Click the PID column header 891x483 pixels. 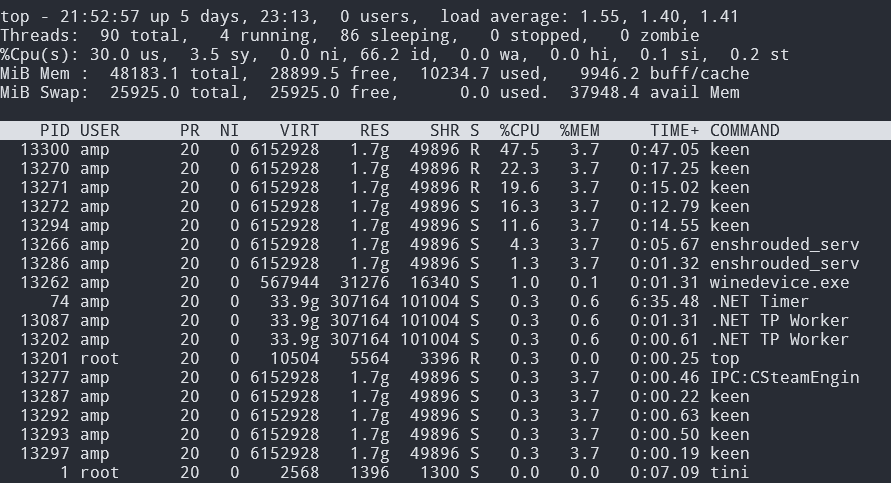(x=55, y=130)
